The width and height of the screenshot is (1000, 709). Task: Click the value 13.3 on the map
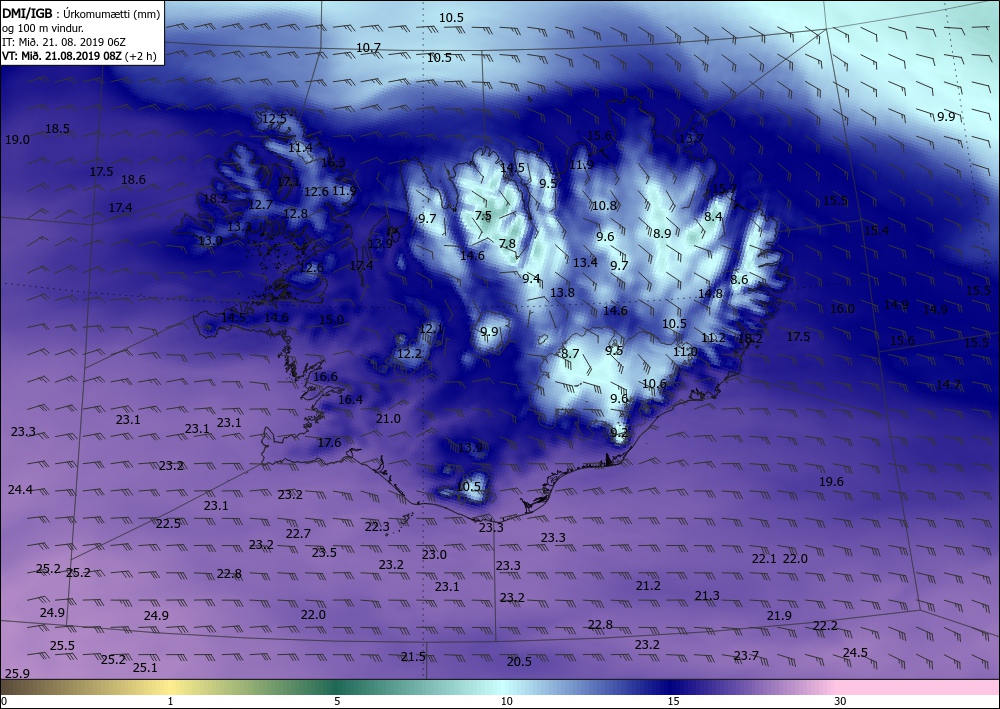click(239, 226)
